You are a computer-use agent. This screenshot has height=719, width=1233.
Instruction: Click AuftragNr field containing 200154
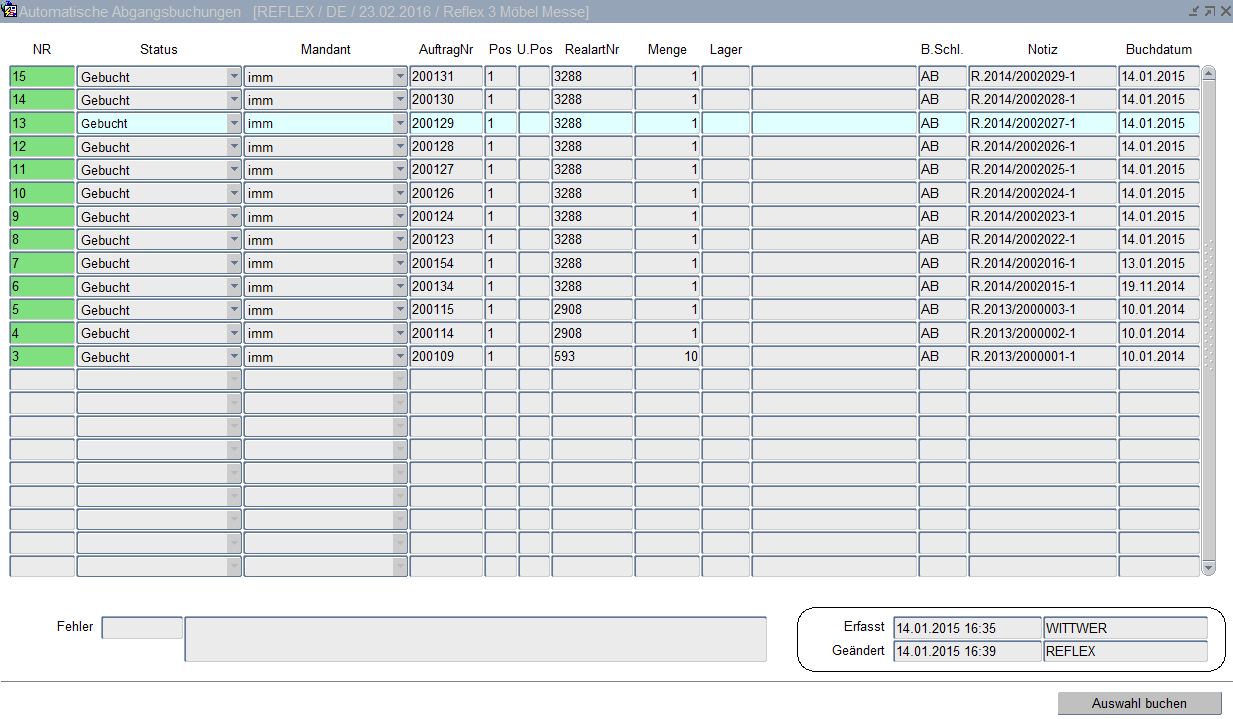446,263
